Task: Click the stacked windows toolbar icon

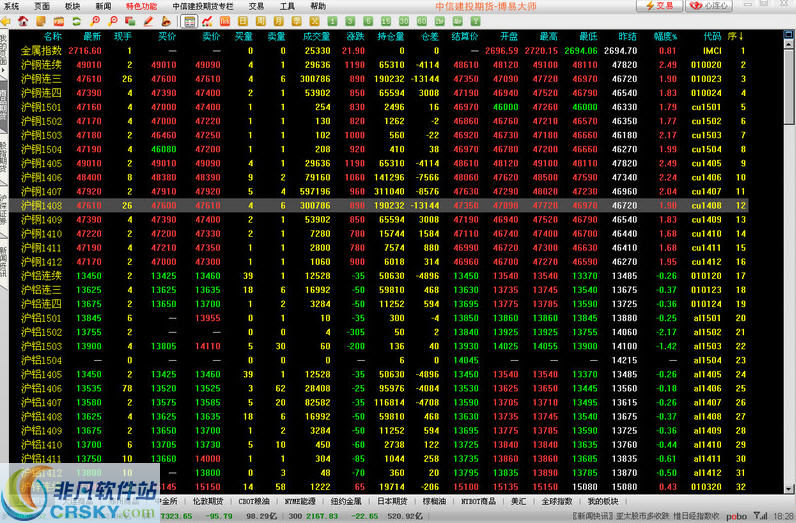Action: (x=130, y=21)
